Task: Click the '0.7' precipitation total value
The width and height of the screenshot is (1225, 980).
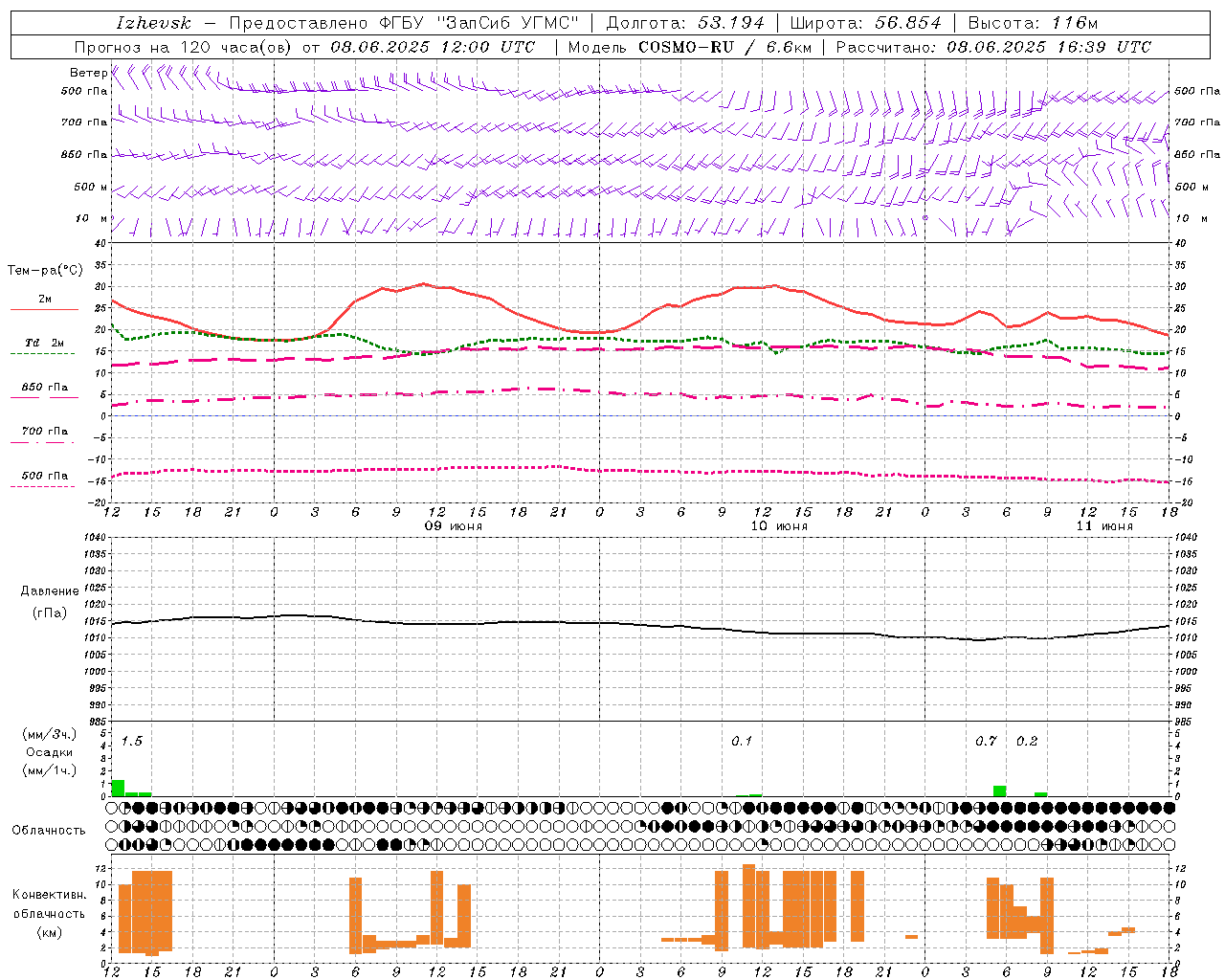Action: pyautogui.click(x=986, y=741)
